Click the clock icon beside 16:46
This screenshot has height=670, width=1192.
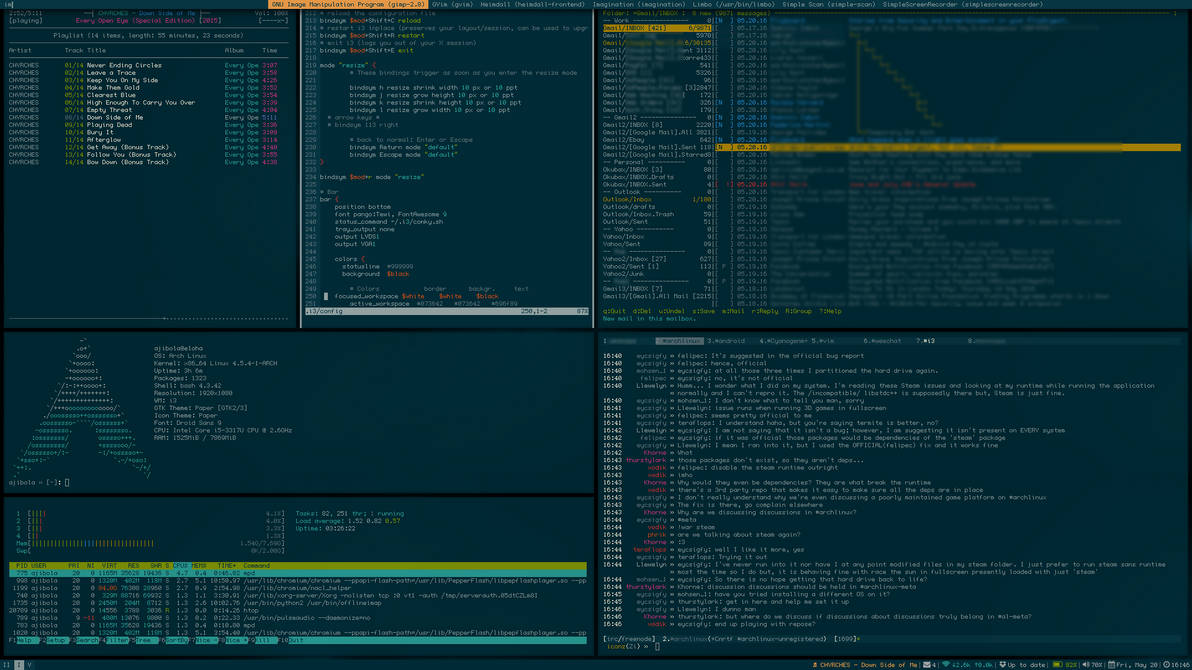1167,665
